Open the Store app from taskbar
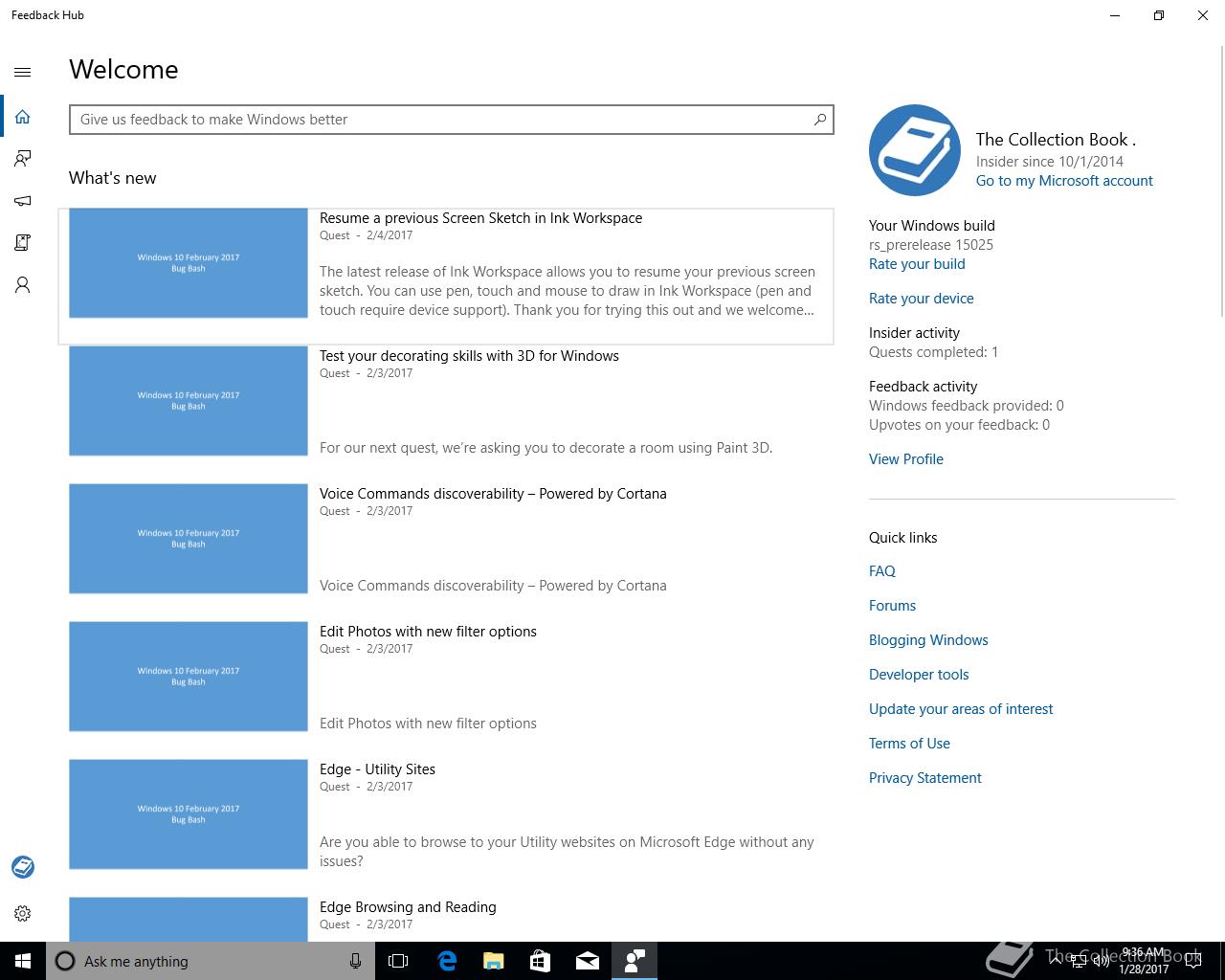Image resolution: width=1225 pixels, height=980 pixels. coord(541,961)
